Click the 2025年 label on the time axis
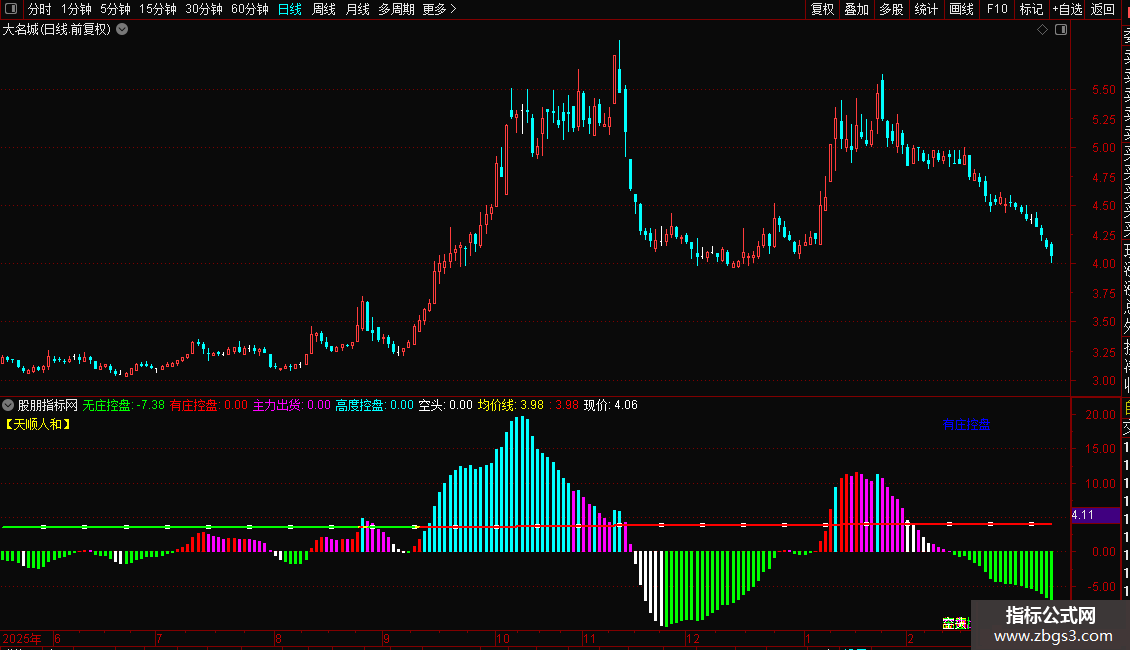Screen dimensions: 1130x650 pos(22,638)
